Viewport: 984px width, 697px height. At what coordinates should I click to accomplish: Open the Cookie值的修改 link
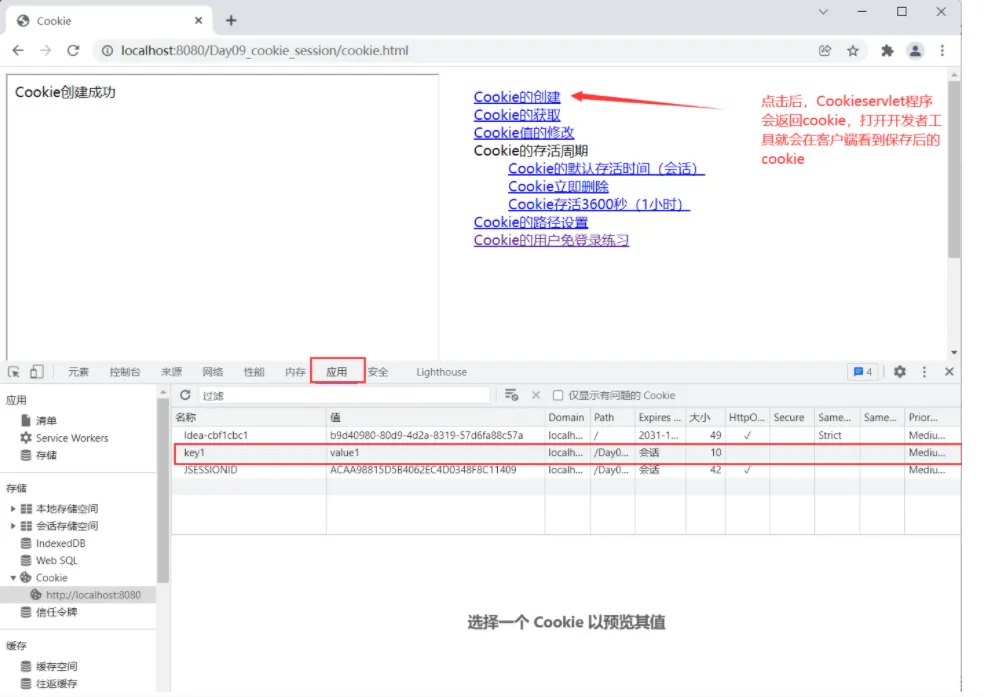[x=523, y=133]
